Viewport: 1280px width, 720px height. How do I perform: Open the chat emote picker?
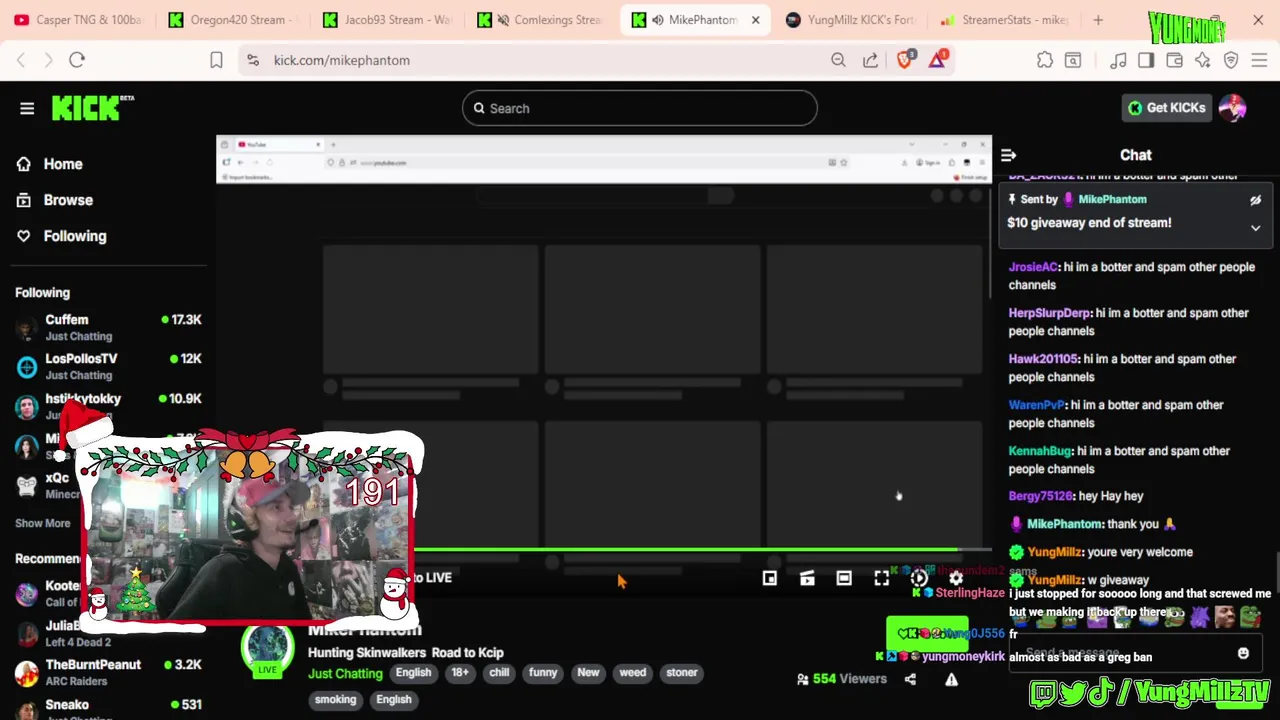(x=1243, y=653)
